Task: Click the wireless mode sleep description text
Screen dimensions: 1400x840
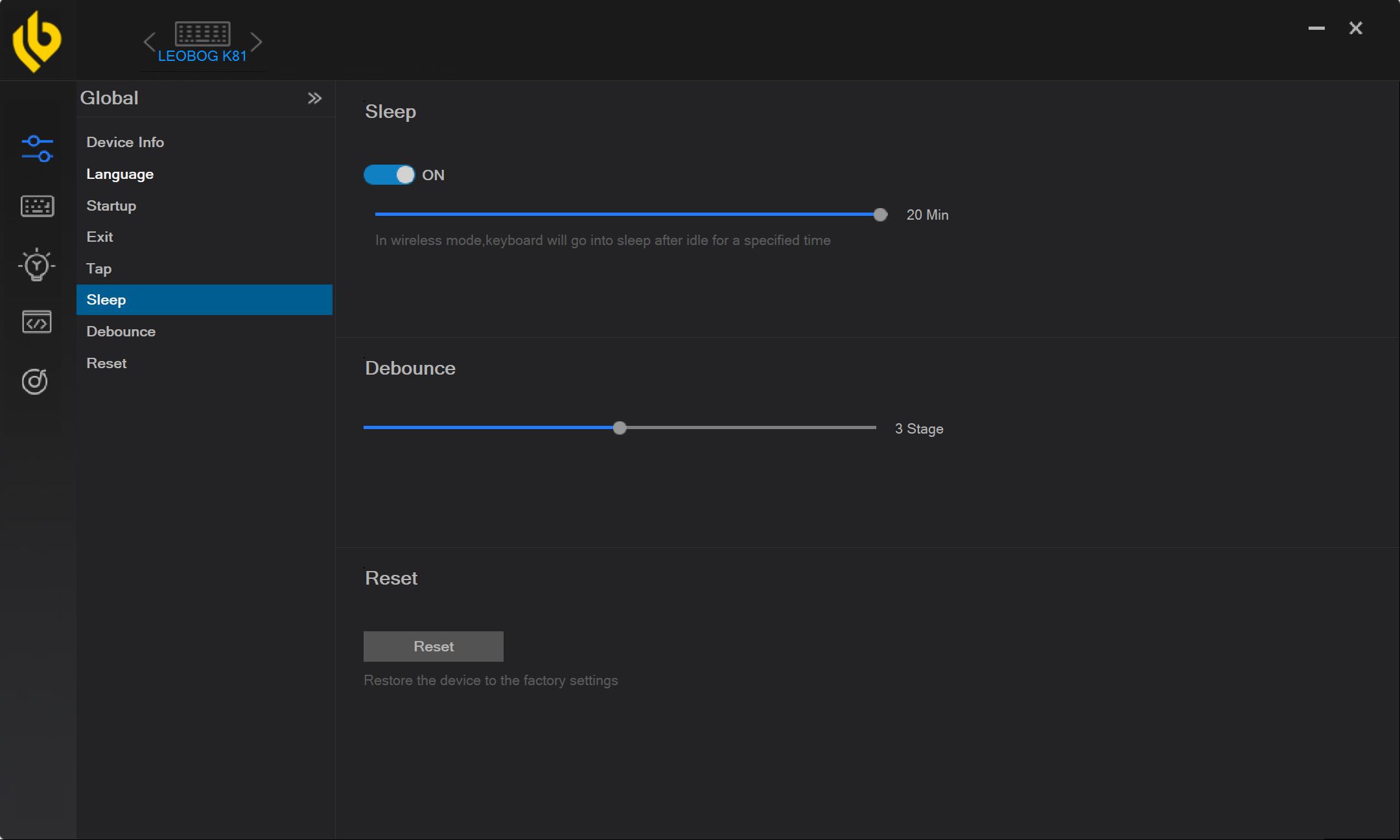Action: click(x=603, y=240)
